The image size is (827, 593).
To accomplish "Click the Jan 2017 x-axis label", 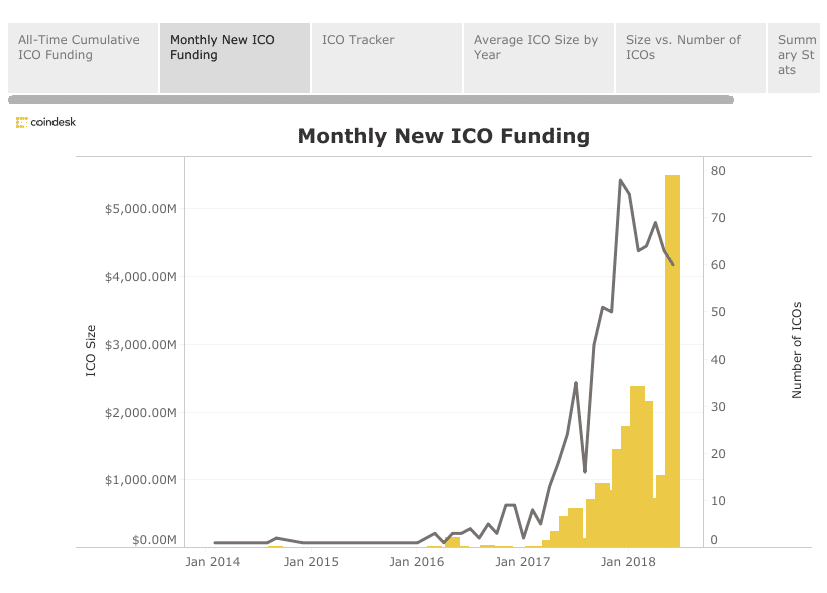I will click(522, 562).
